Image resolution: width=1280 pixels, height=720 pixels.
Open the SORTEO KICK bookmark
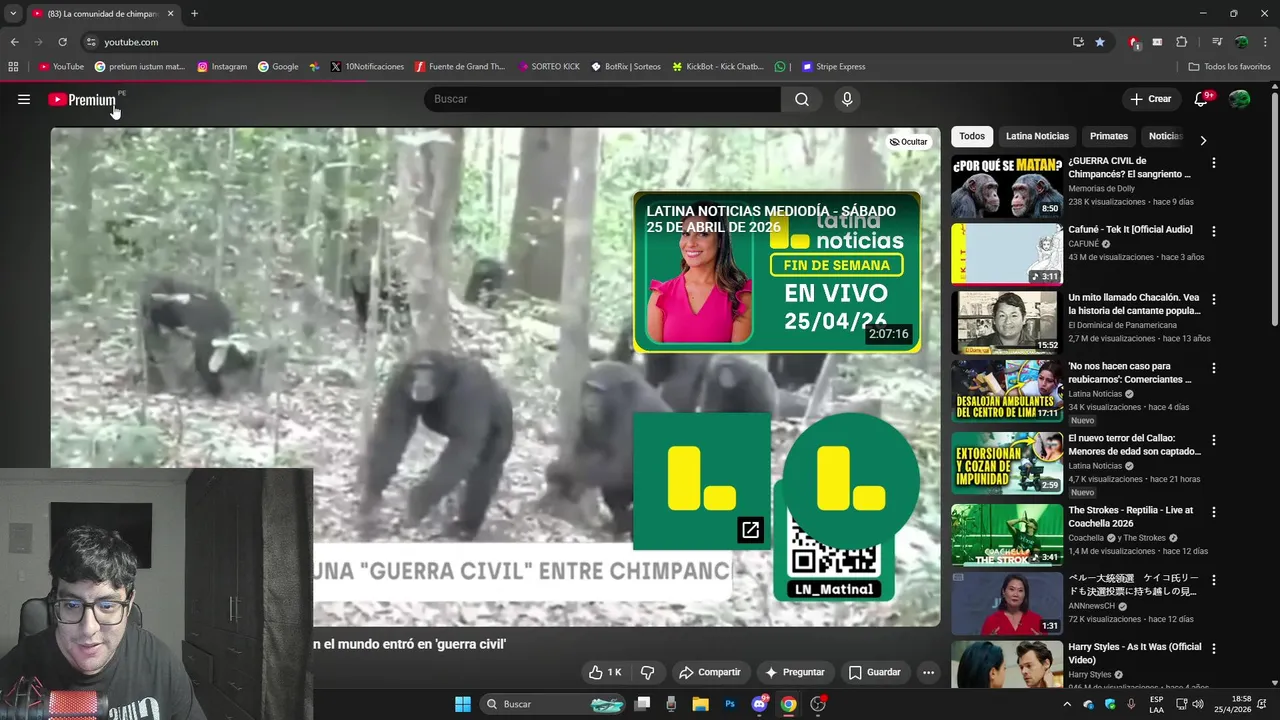pyautogui.click(x=549, y=67)
